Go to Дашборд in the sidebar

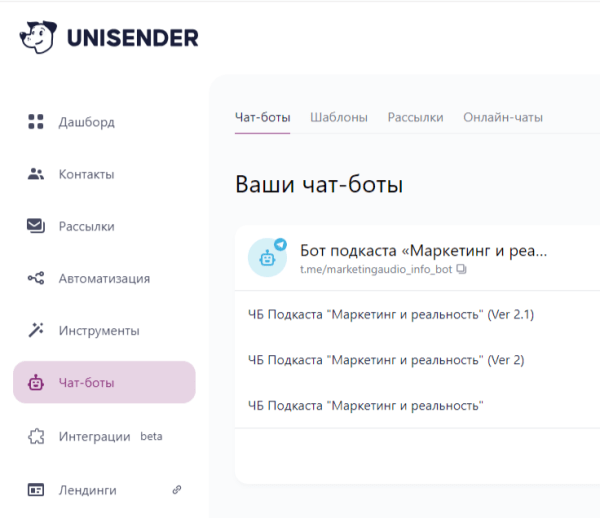point(86,122)
